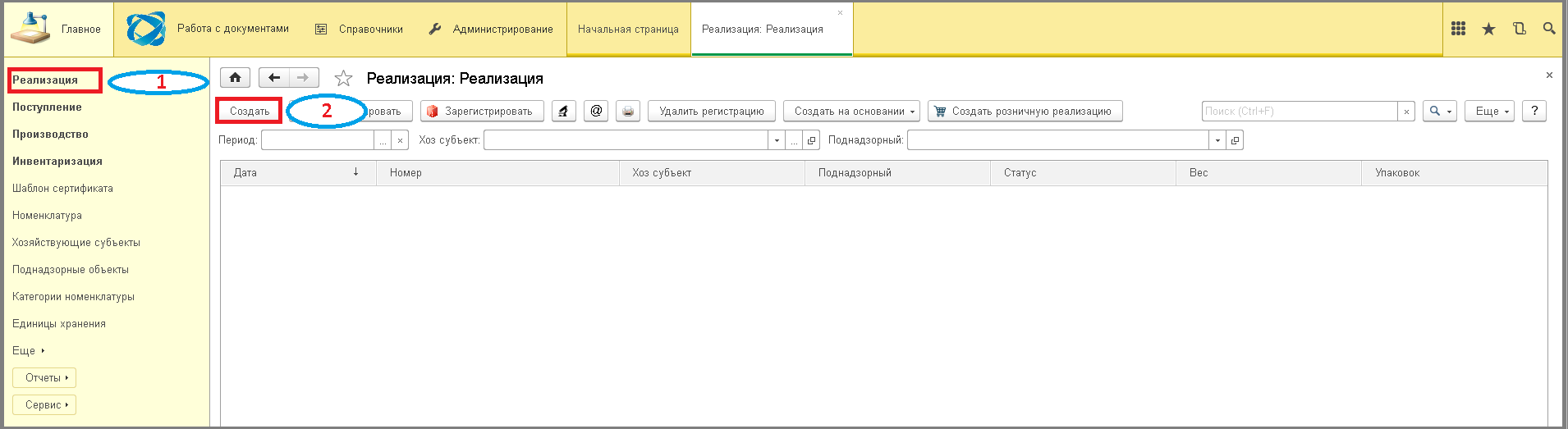Open search options dropdown button
Image resolution: width=1568 pixels, height=429 pixels.
click(x=1440, y=112)
